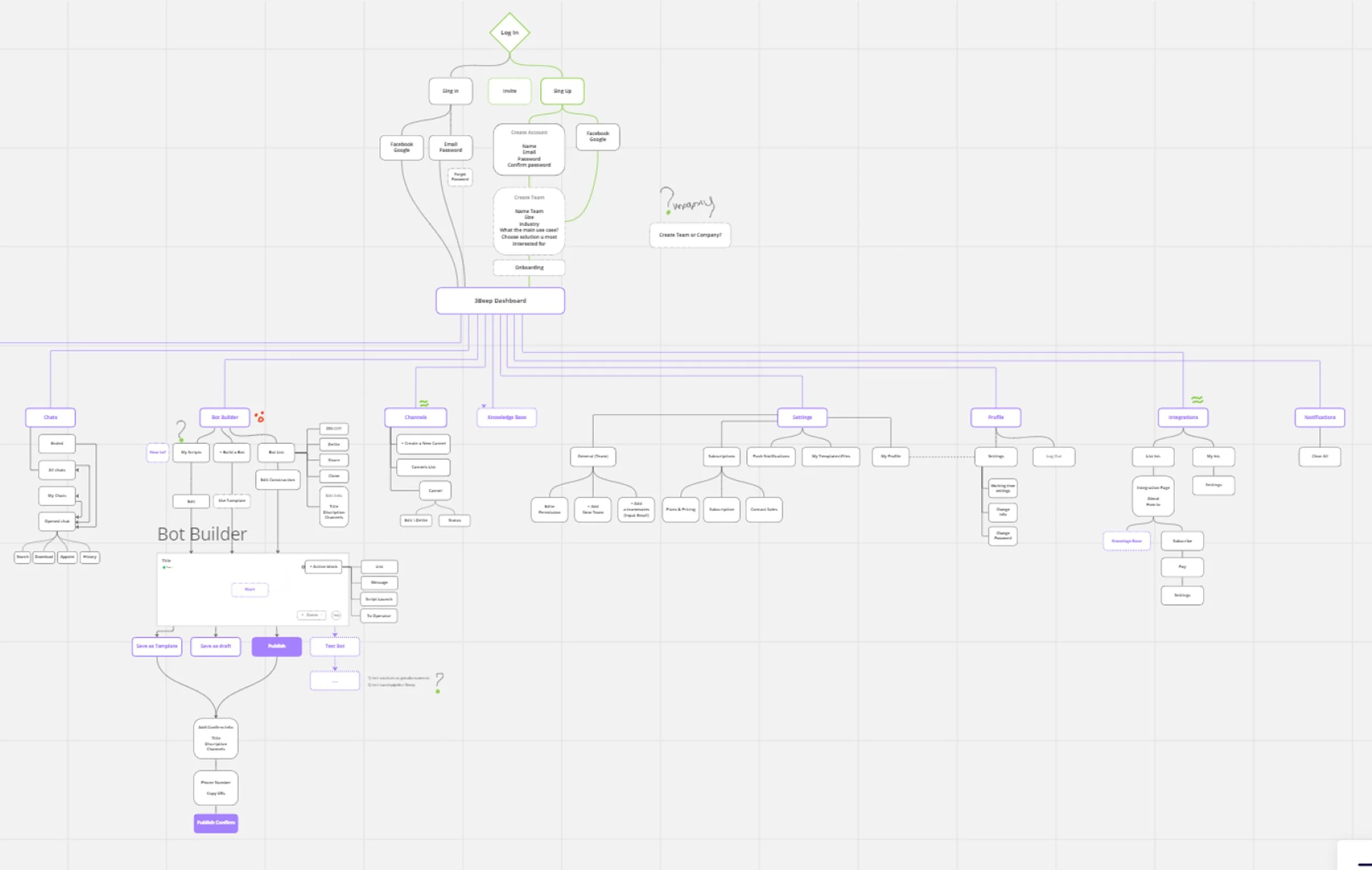This screenshot has height=870, width=1372.
Task: Select the Save as draft node
Action: coord(215,646)
